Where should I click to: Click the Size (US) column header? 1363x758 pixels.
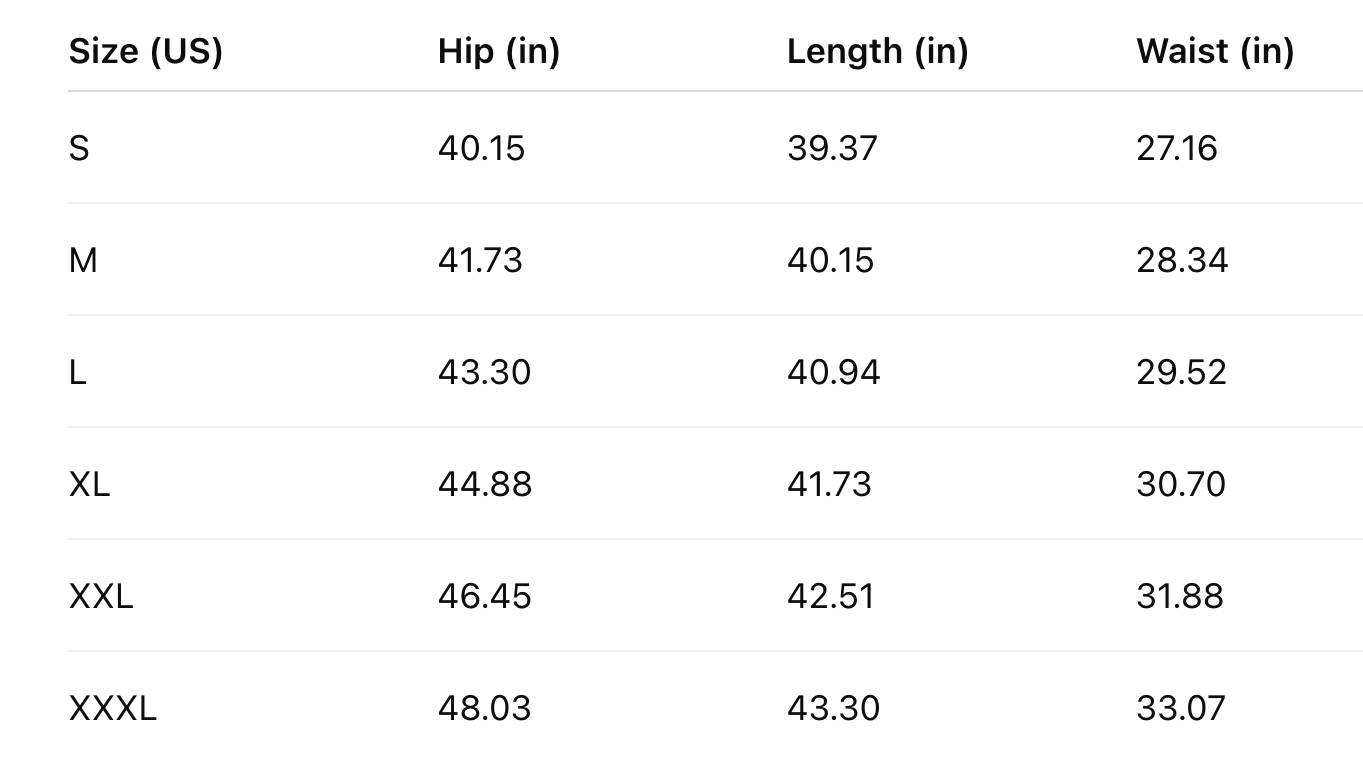click(x=145, y=51)
